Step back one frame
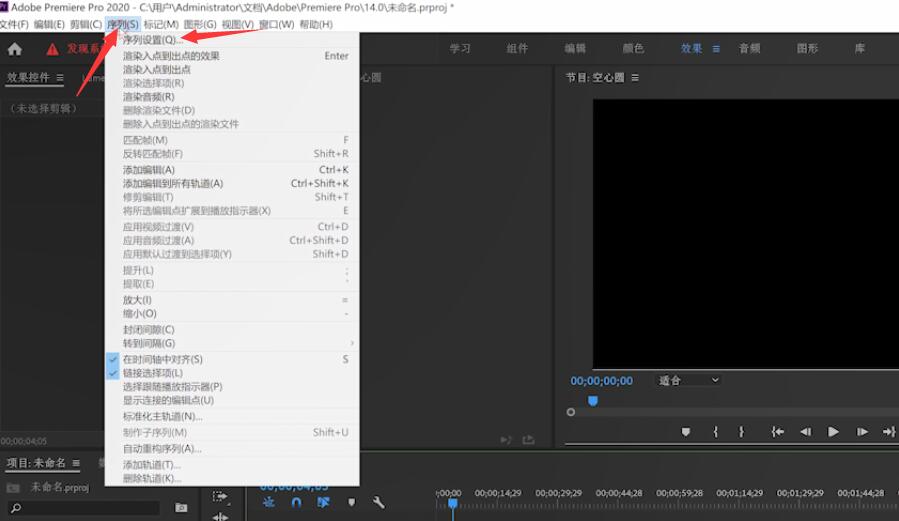899x521 pixels. (806, 432)
